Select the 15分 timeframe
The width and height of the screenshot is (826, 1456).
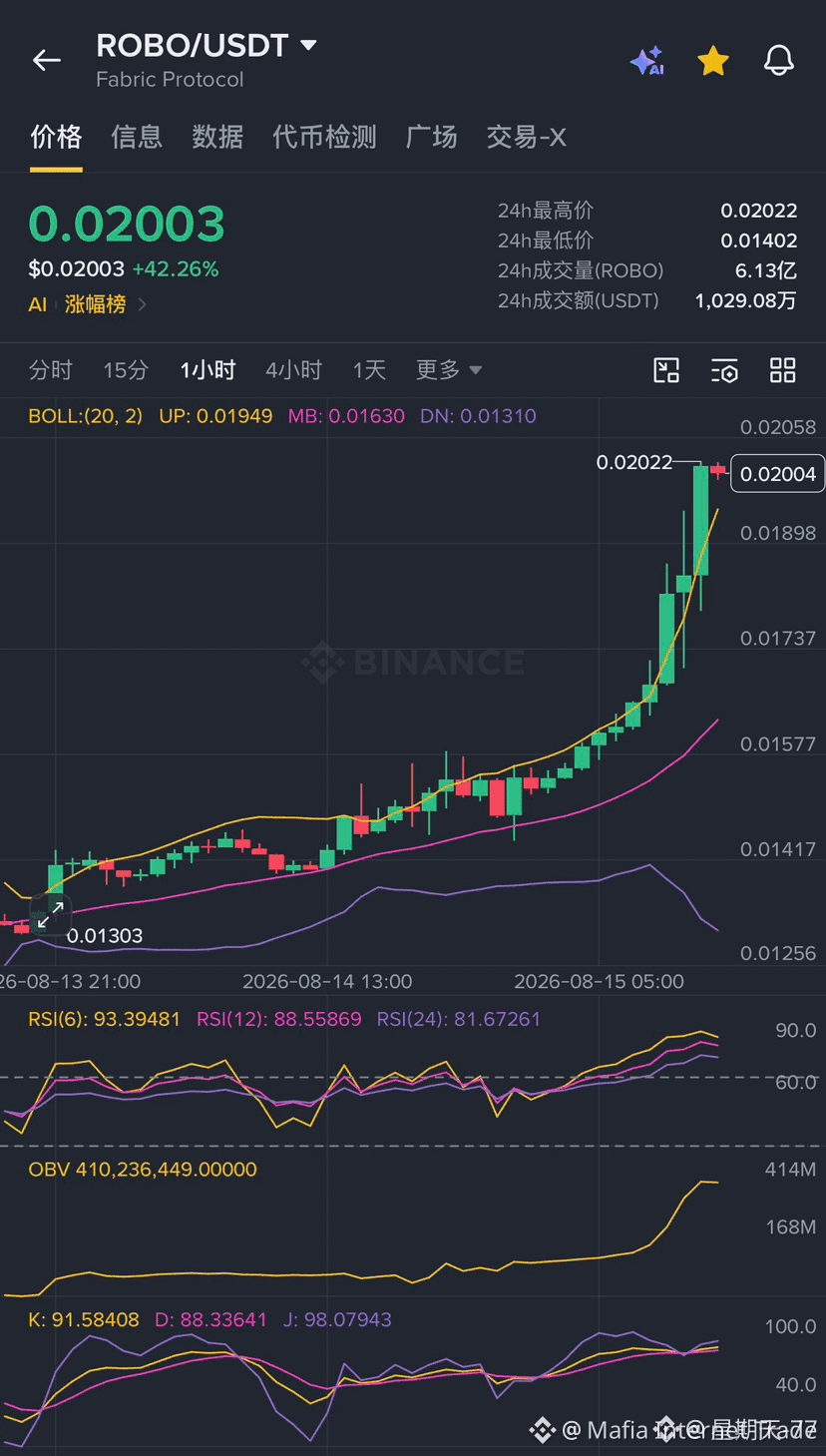(x=126, y=370)
